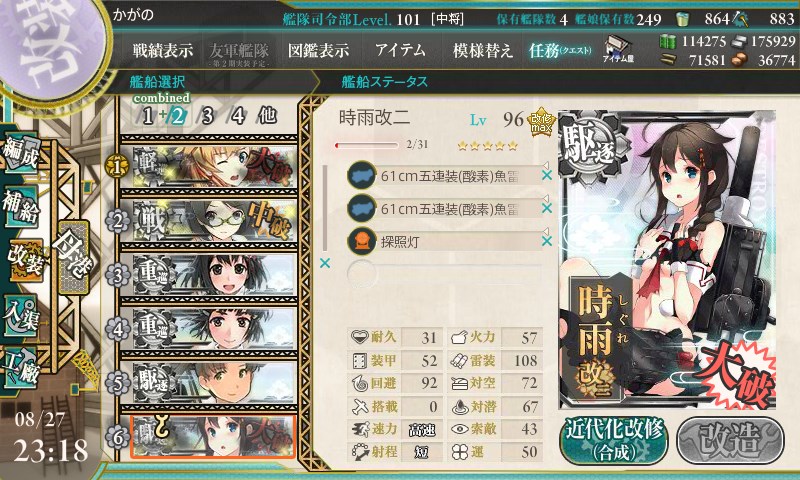Return to port via 母港 button

pos(73,258)
